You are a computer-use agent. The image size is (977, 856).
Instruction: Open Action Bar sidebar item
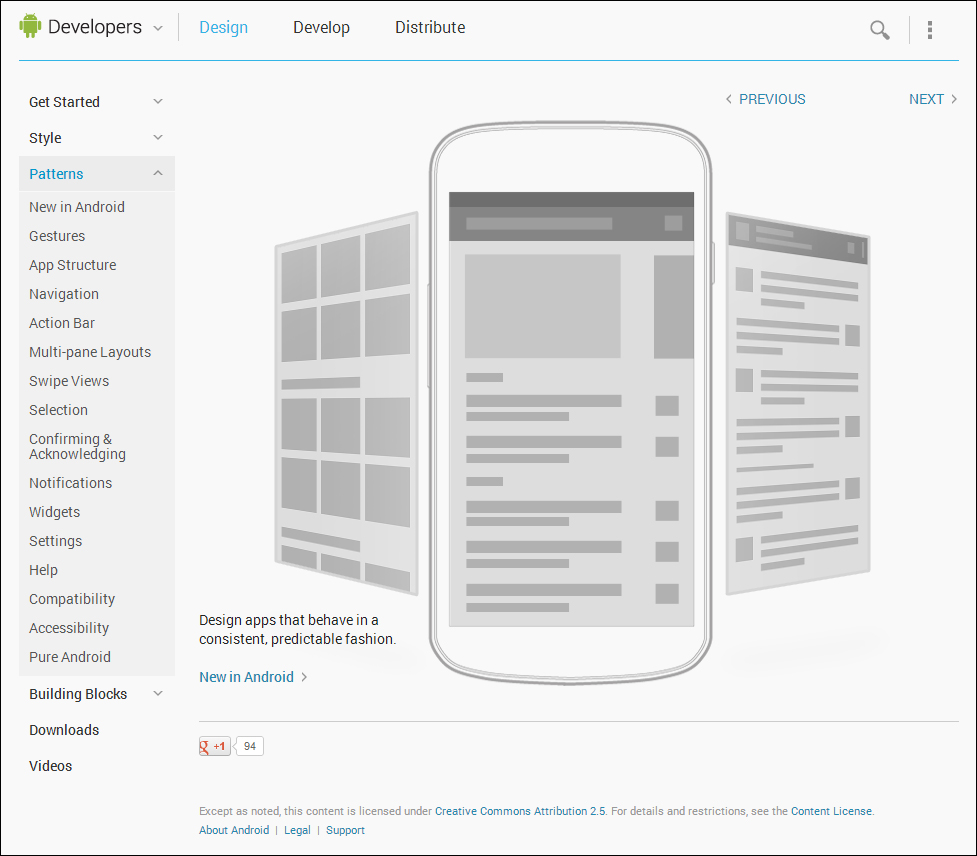coord(62,323)
